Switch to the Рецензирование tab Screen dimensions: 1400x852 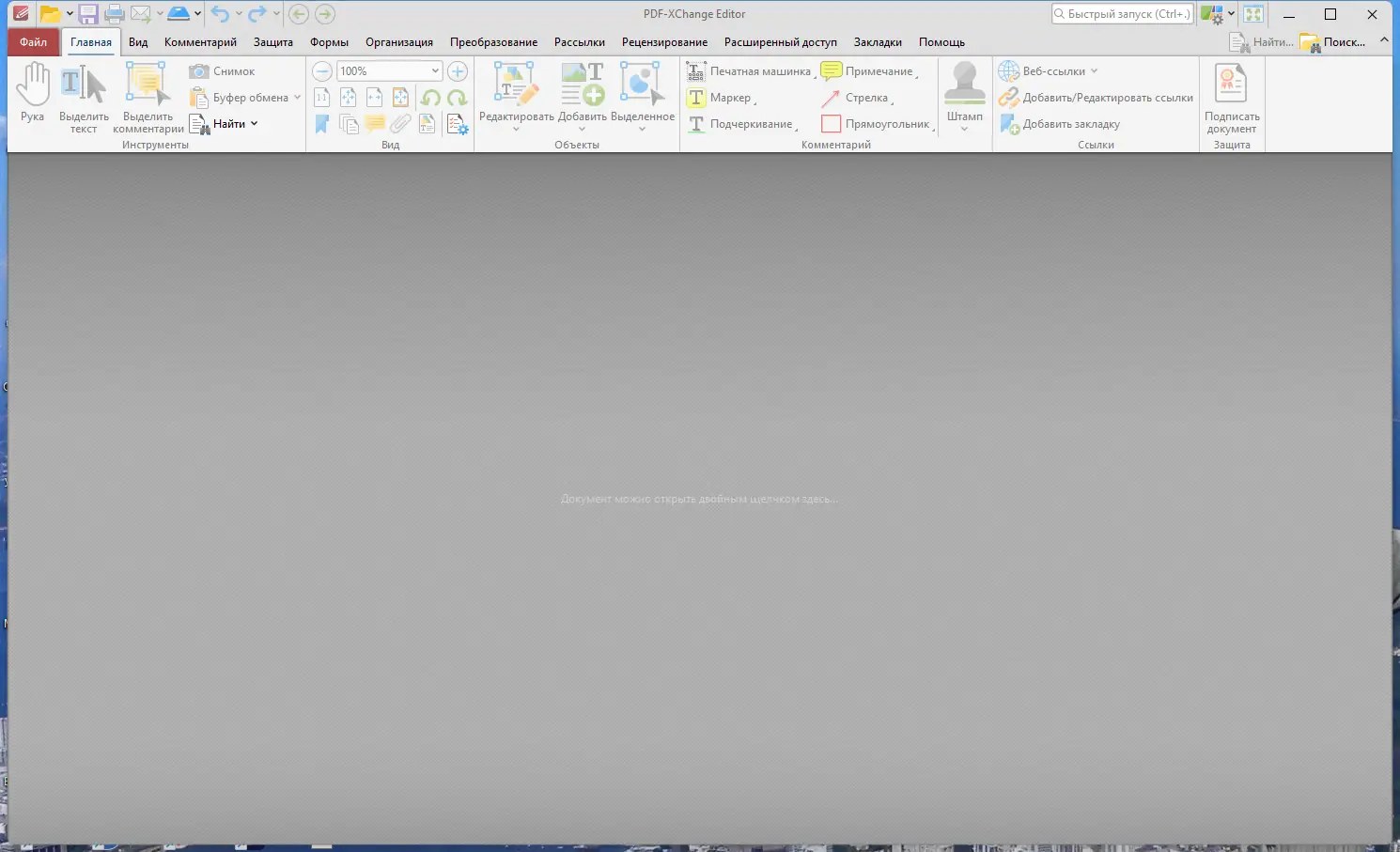(x=664, y=42)
